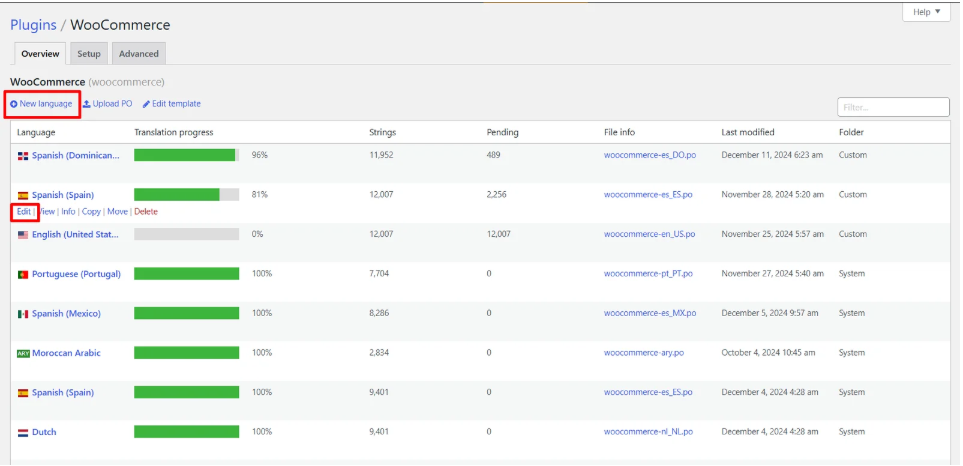Open Edit template link
Image resolution: width=963 pixels, height=466 pixels.
[171, 104]
